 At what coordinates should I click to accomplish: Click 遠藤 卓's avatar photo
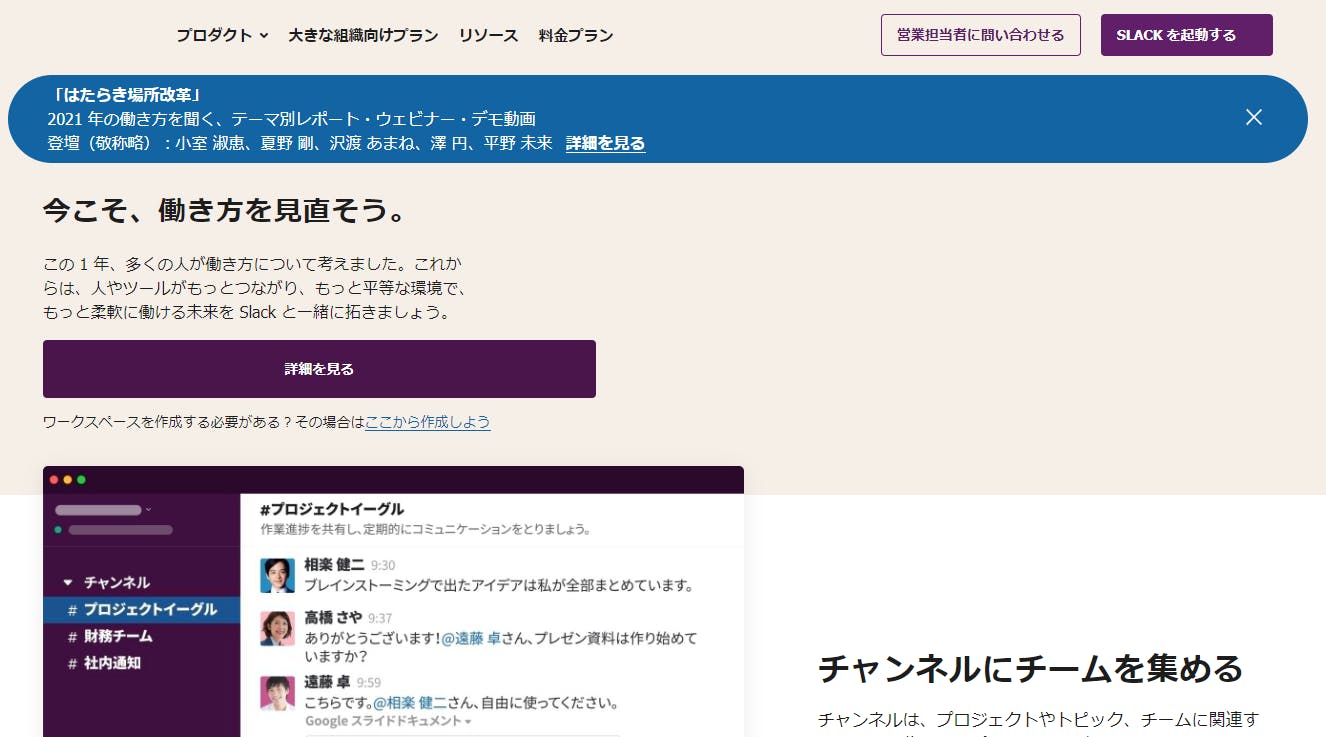click(277, 693)
